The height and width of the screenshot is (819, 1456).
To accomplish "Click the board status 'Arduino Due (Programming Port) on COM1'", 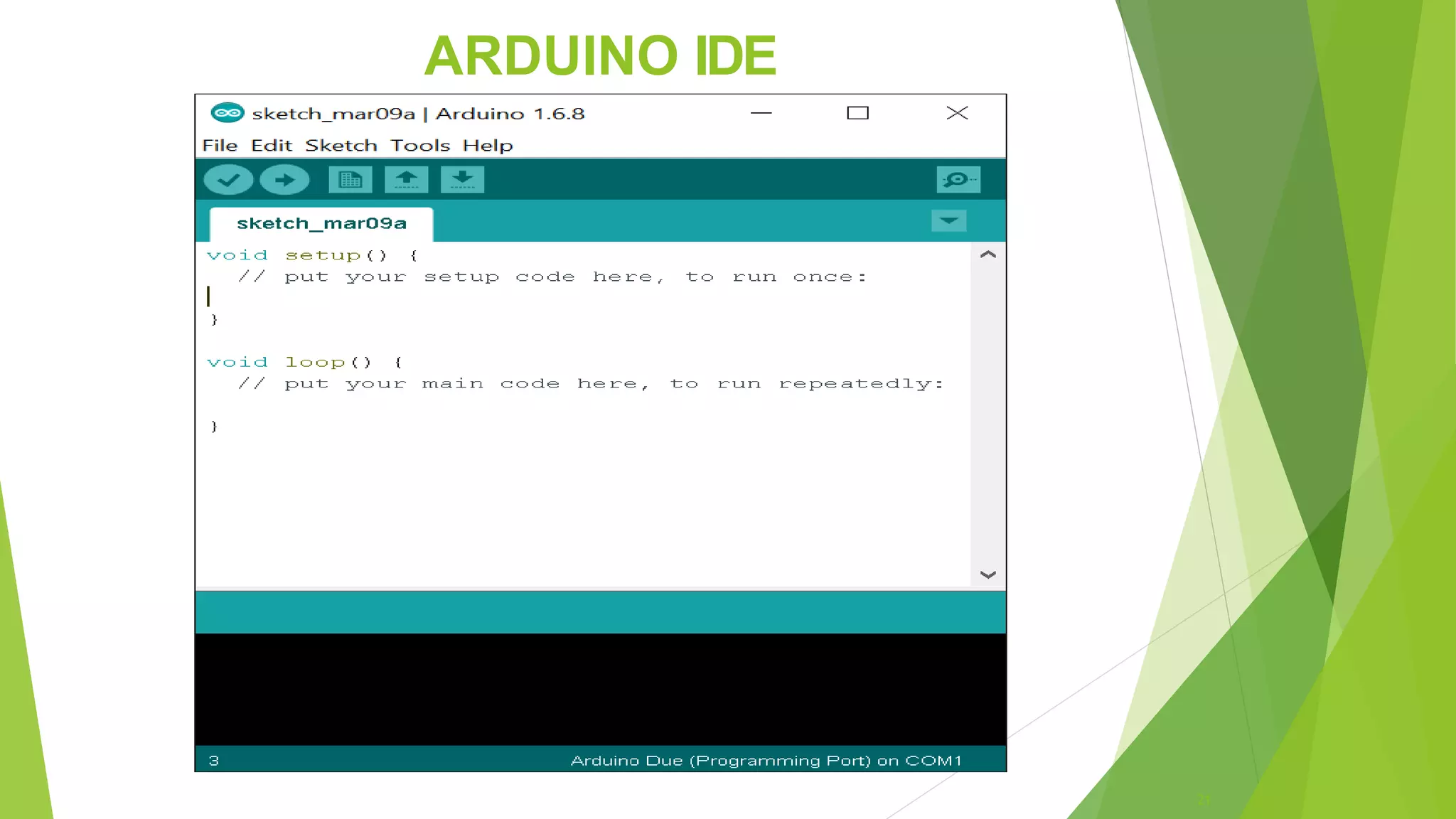I will pyautogui.click(x=766, y=761).
